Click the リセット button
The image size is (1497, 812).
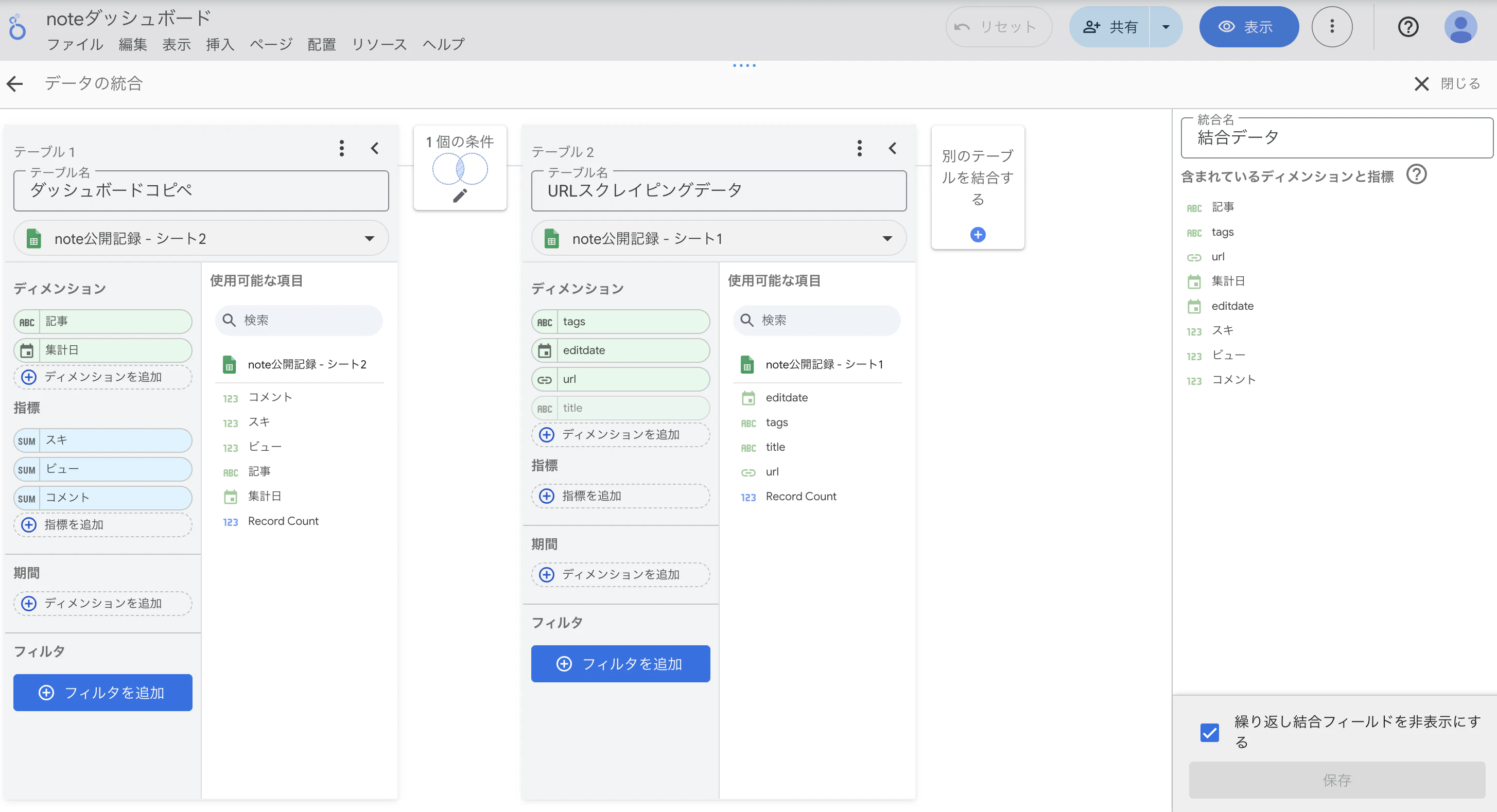coord(998,27)
